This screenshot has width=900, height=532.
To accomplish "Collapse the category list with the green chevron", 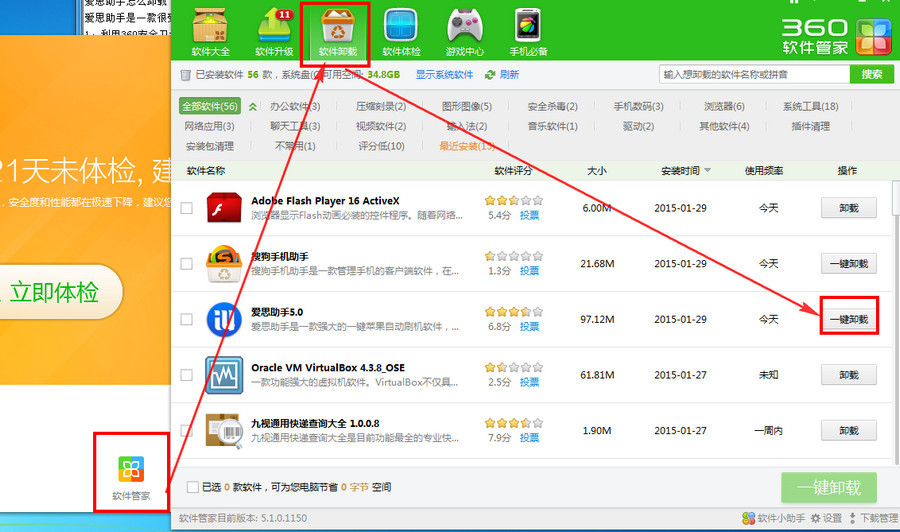I will pos(253,107).
